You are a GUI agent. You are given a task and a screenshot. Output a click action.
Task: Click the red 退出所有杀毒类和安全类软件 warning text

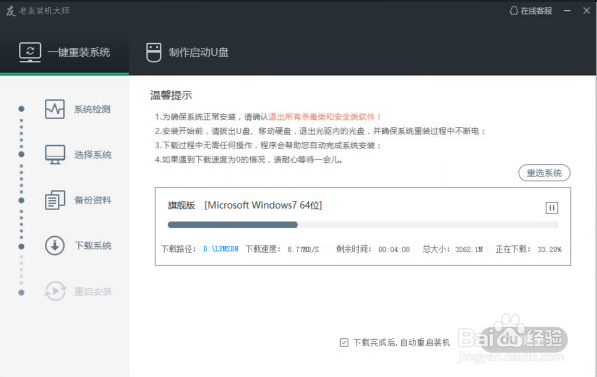[325, 117]
